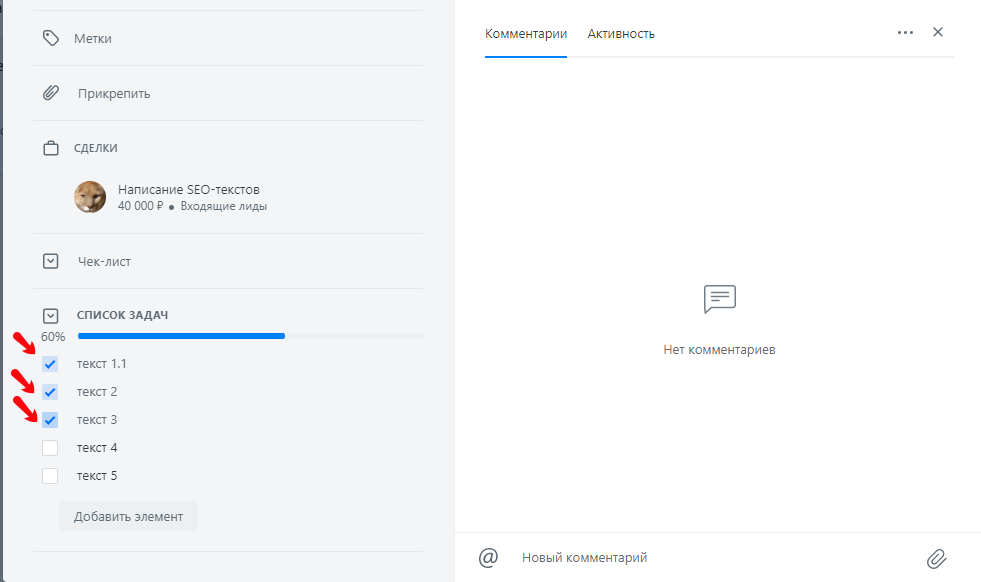The image size is (981, 582).
Task: Uncheck the текст 3 checkbox
Action: click(x=50, y=420)
